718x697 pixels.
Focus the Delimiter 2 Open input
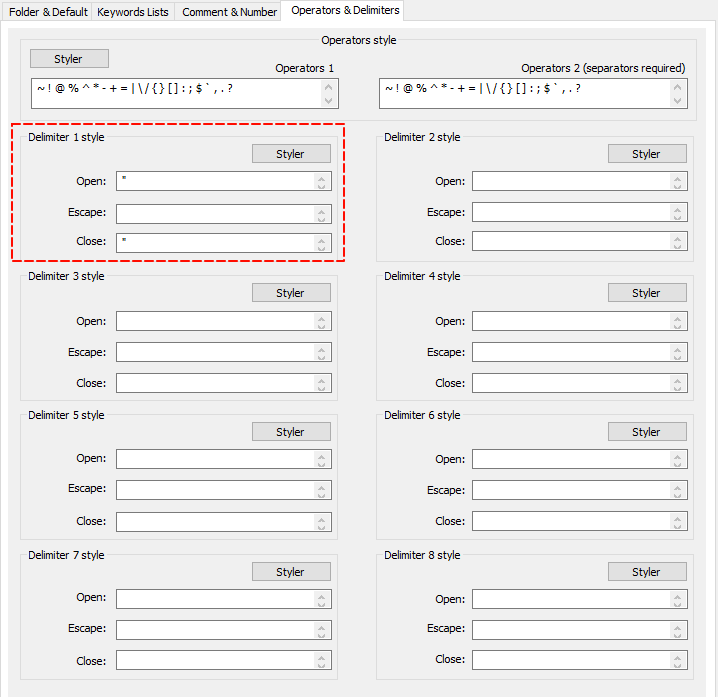click(x=571, y=181)
